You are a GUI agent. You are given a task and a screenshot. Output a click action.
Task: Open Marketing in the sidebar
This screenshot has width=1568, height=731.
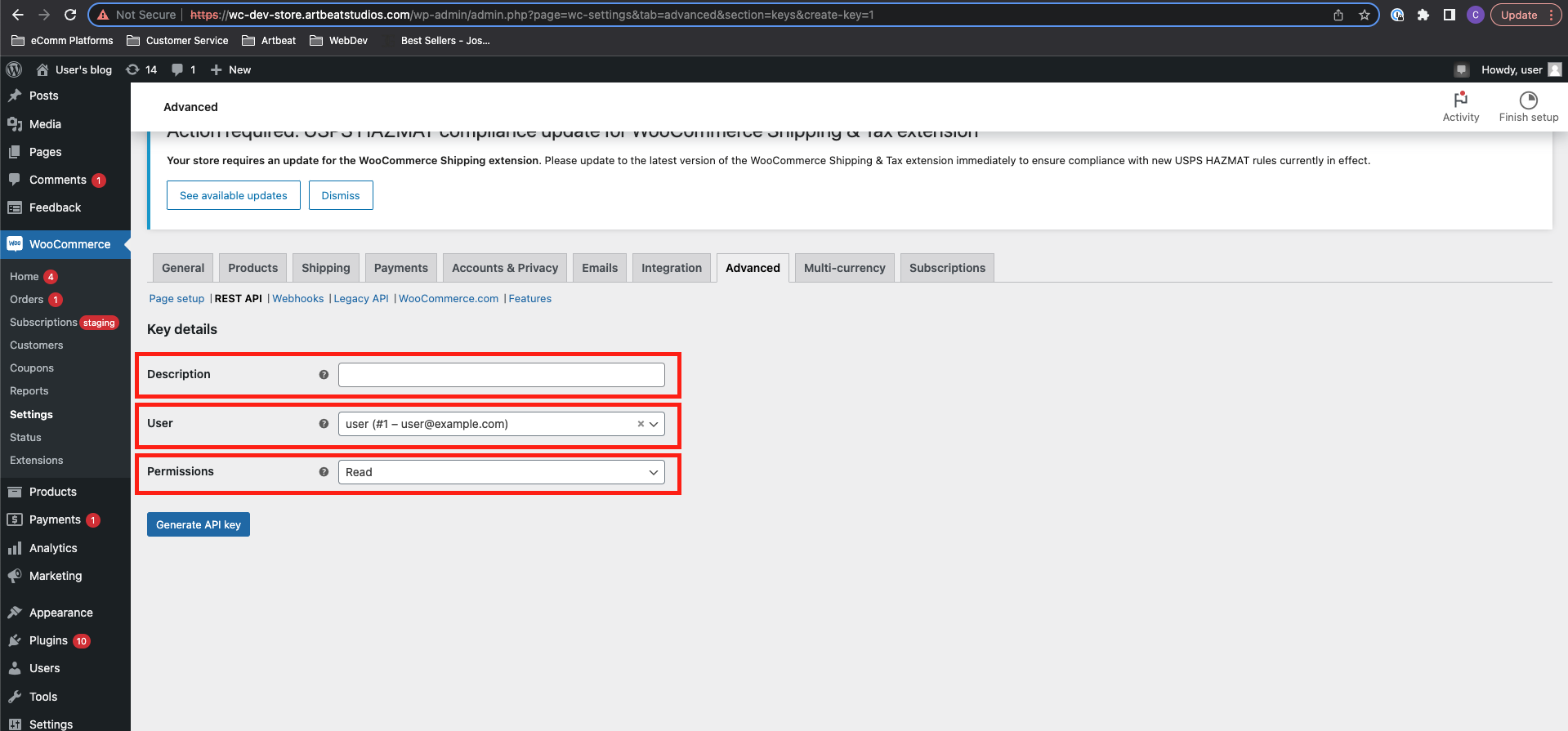pos(65,576)
